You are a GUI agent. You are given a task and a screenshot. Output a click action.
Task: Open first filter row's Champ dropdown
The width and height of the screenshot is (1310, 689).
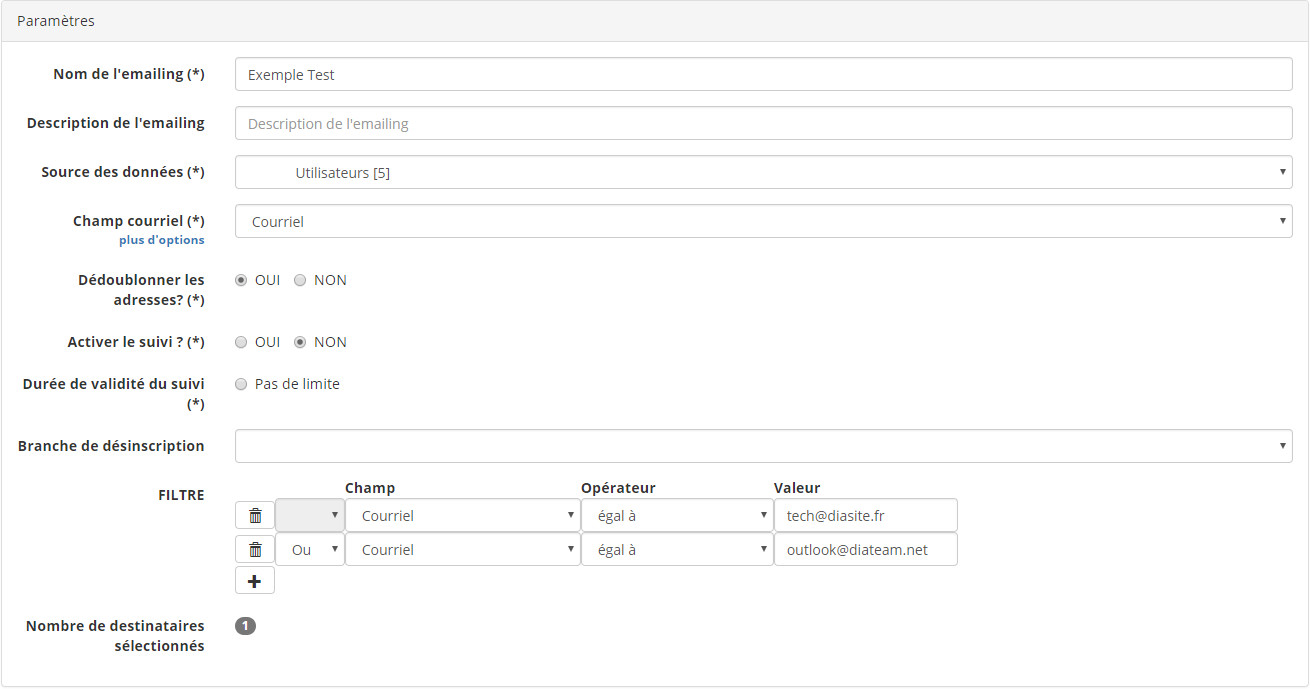(x=462, y=516)
